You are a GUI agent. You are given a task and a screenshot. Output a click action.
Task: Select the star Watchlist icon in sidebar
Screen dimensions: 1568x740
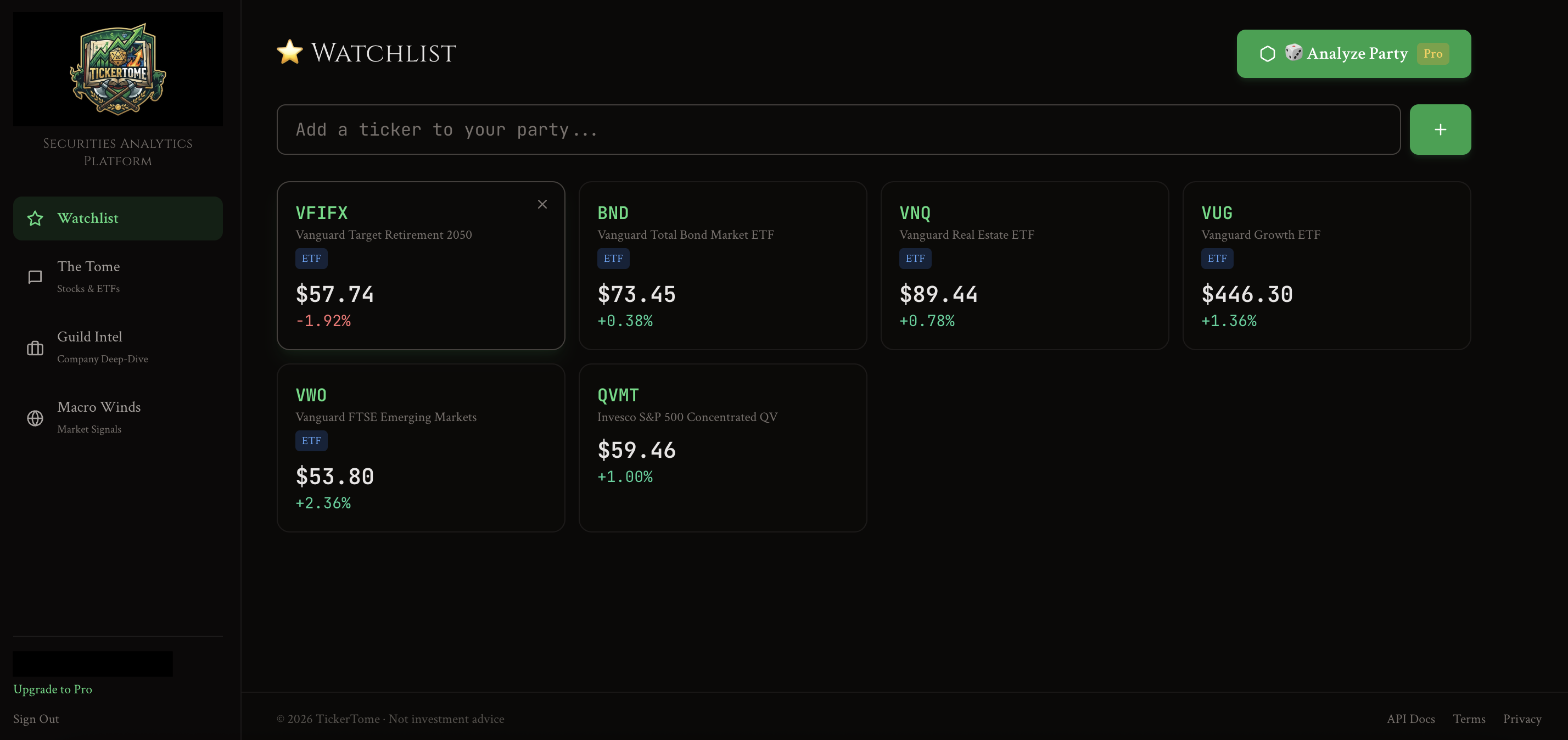pyautogui.click(x=35, y=218)
